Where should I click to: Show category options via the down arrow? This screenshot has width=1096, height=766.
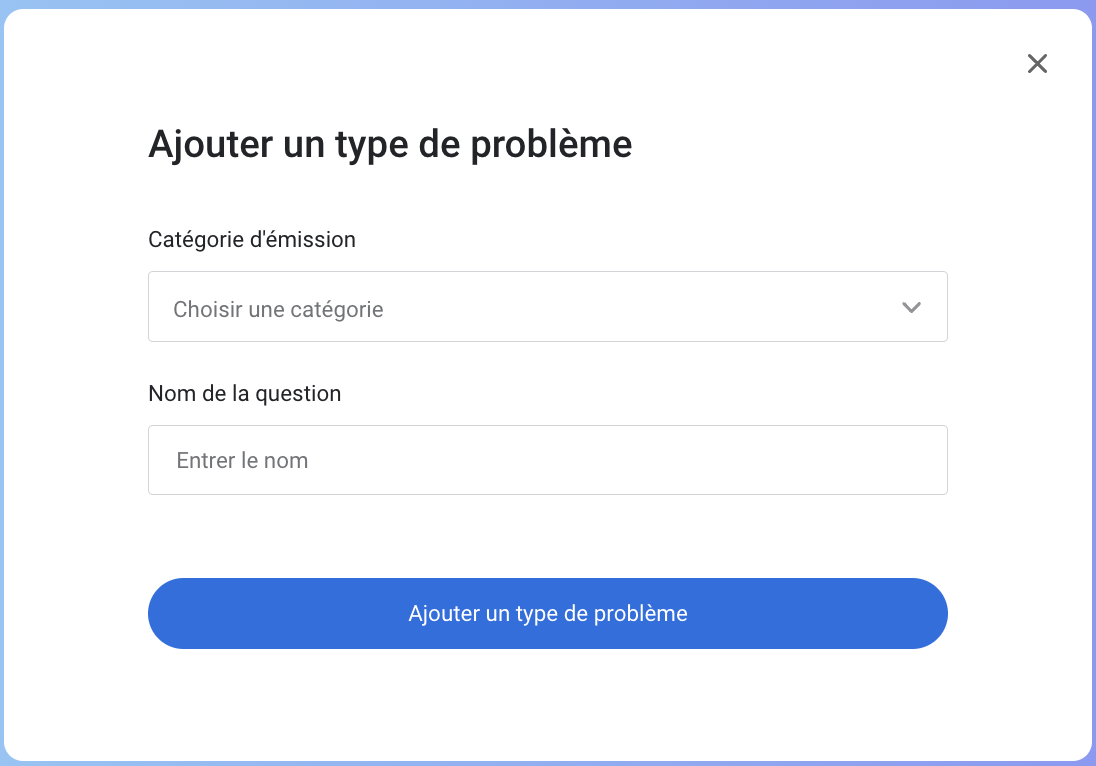tap(911, 308)
